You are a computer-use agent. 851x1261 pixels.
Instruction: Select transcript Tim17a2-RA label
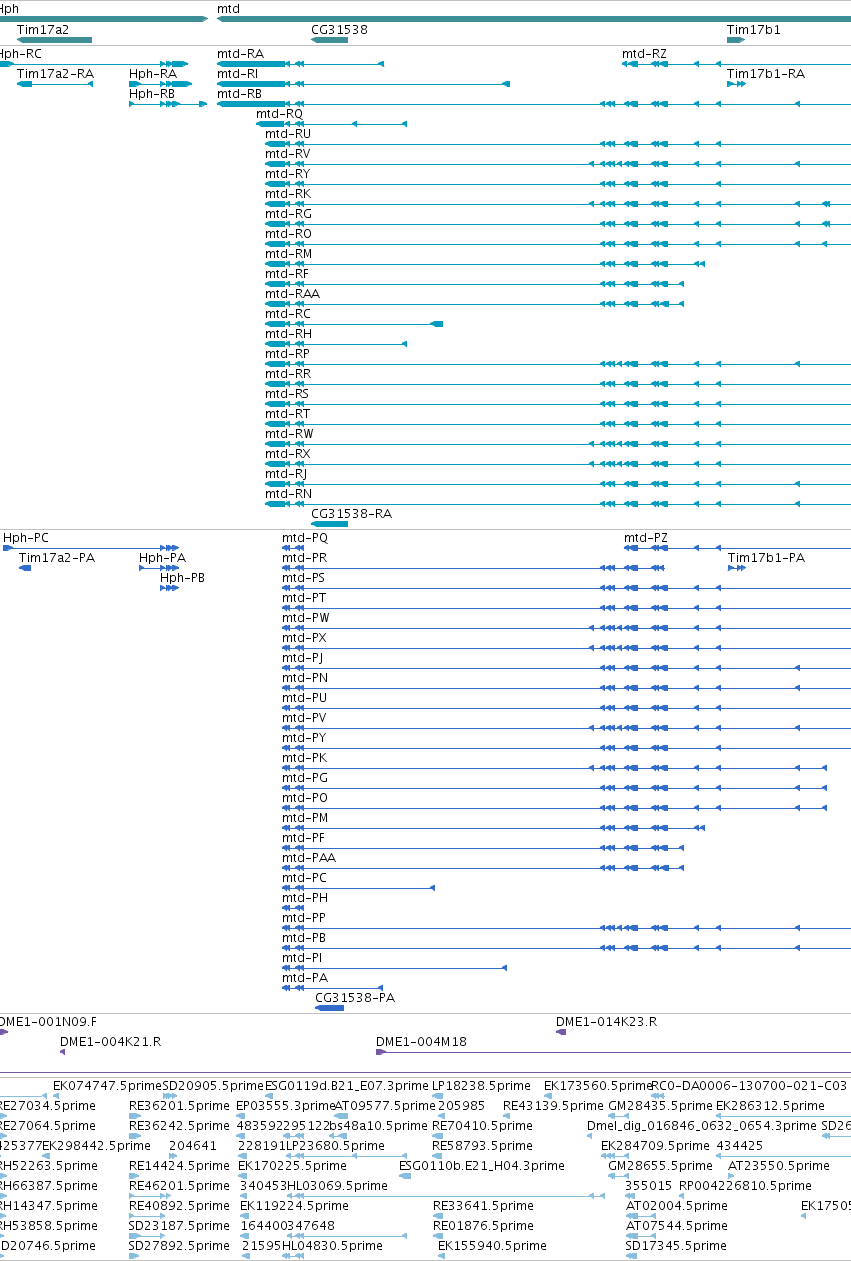click(56, 74)
